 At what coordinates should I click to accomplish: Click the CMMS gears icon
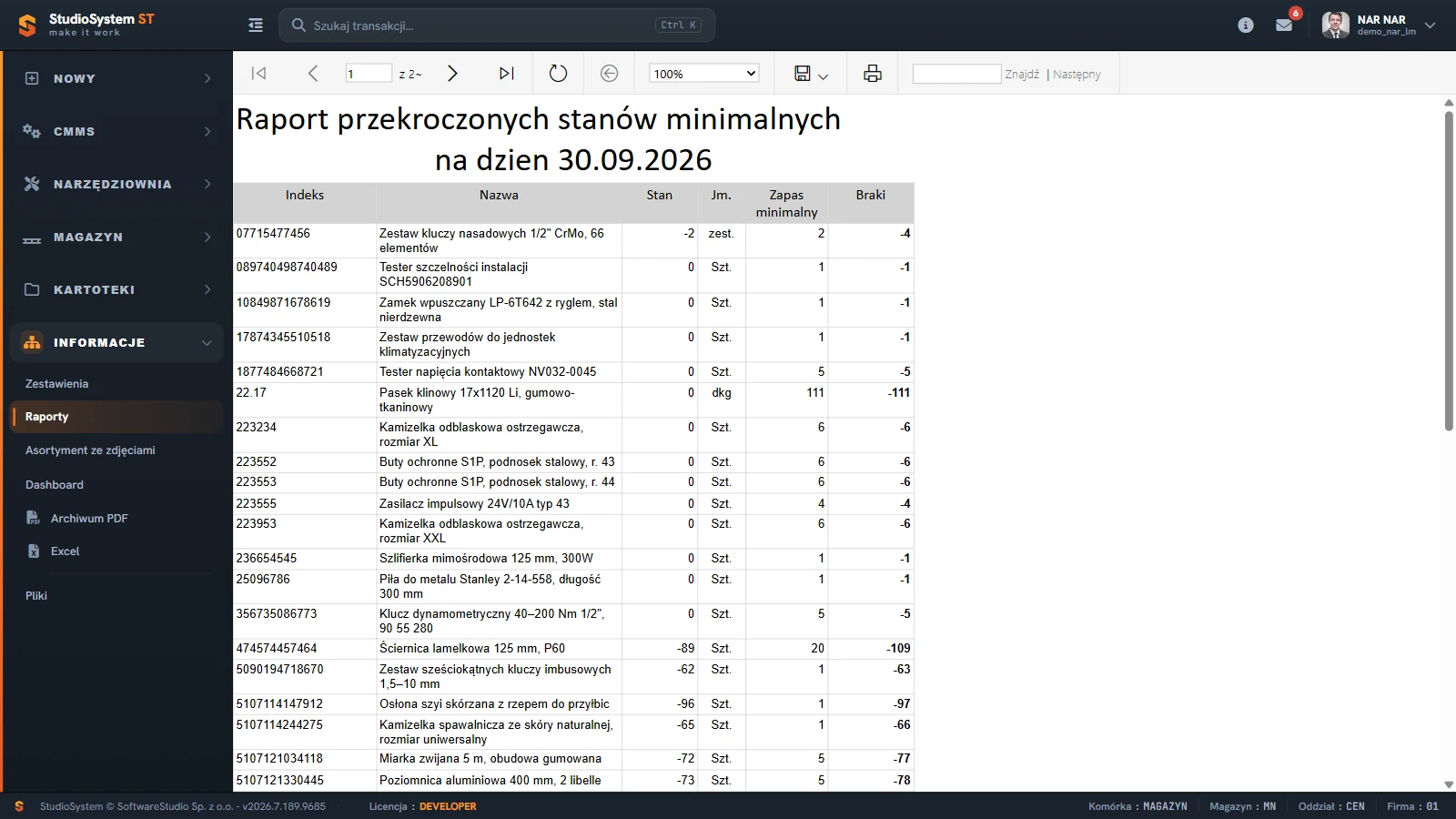click(x=32, y=131)
